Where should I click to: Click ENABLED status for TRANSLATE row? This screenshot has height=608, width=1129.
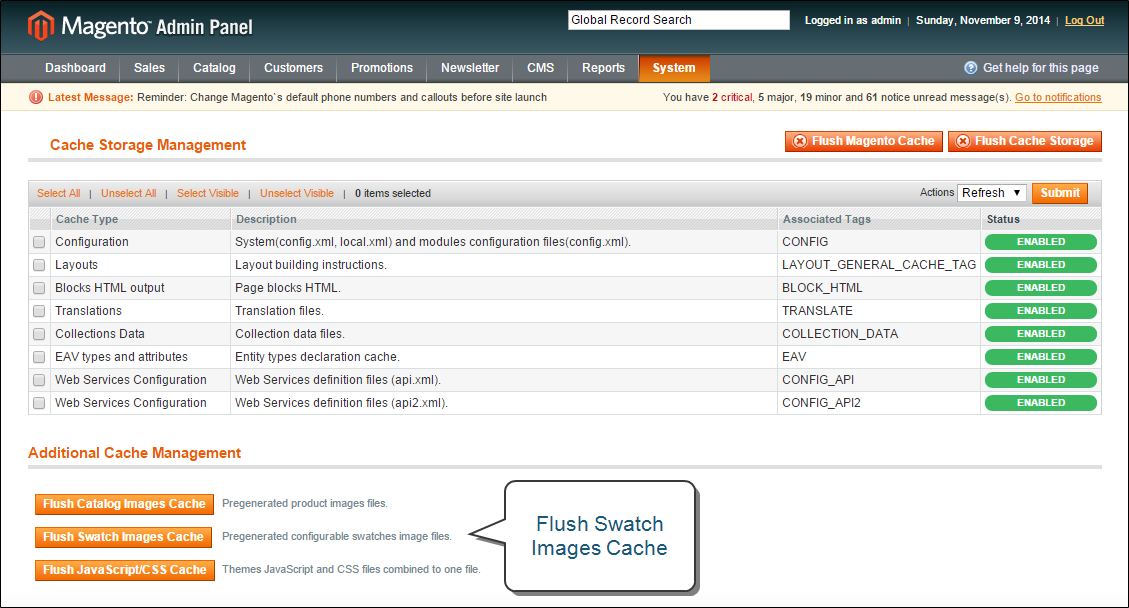[1040, 311]
